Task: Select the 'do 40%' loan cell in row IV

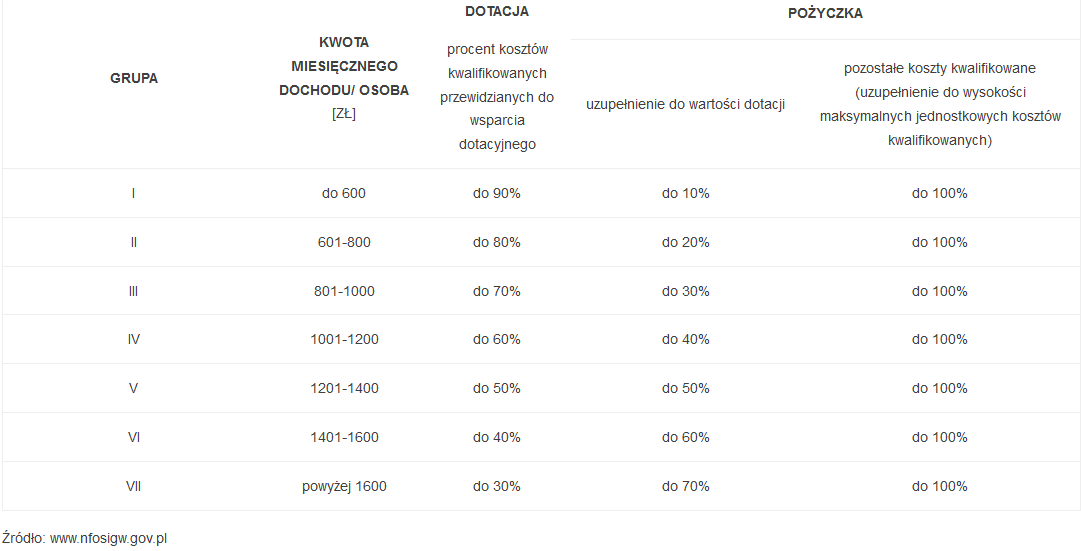Action: tap(685, 340)
